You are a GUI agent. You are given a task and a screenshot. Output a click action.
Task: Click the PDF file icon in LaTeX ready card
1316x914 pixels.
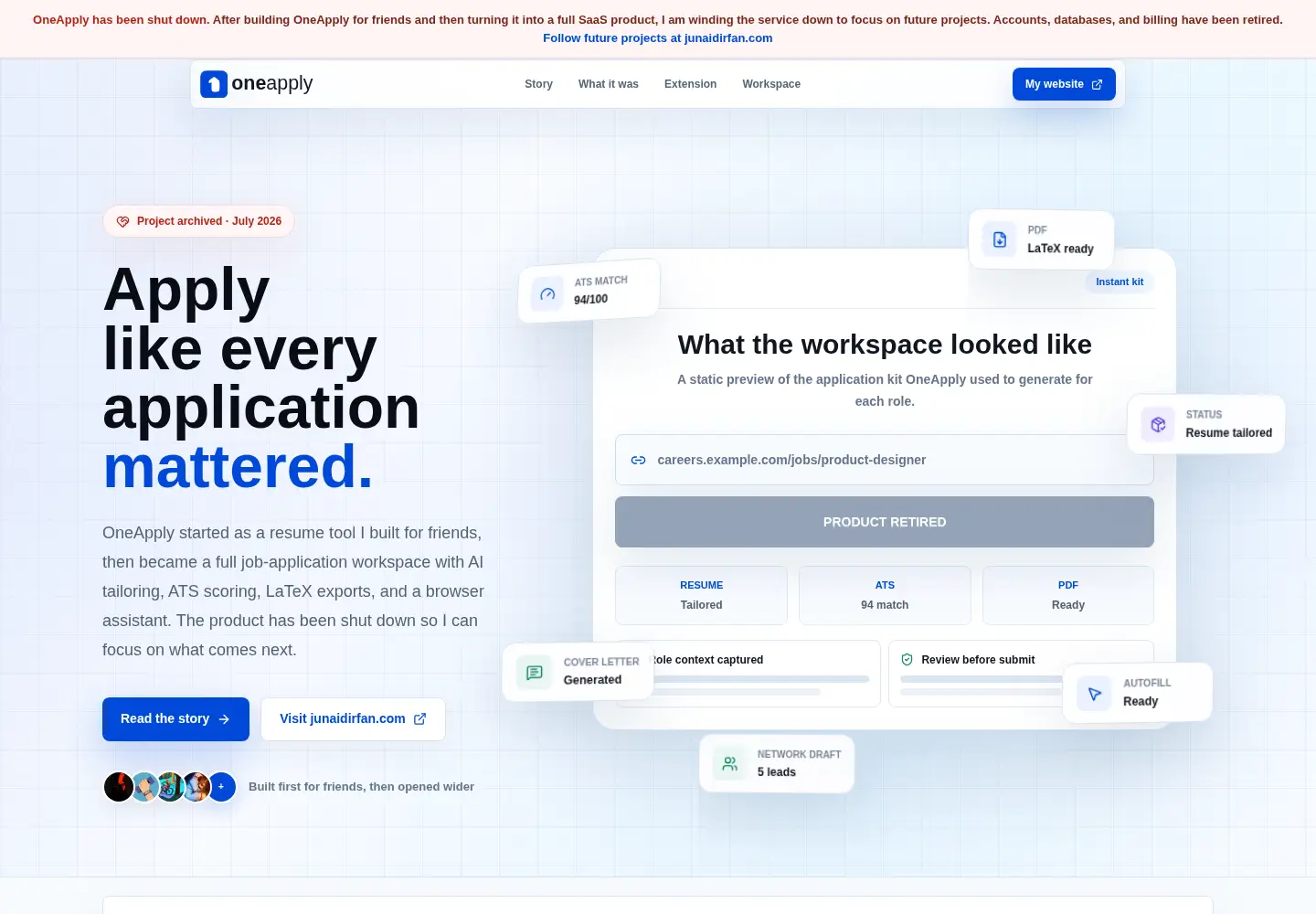click(1000, 239)
